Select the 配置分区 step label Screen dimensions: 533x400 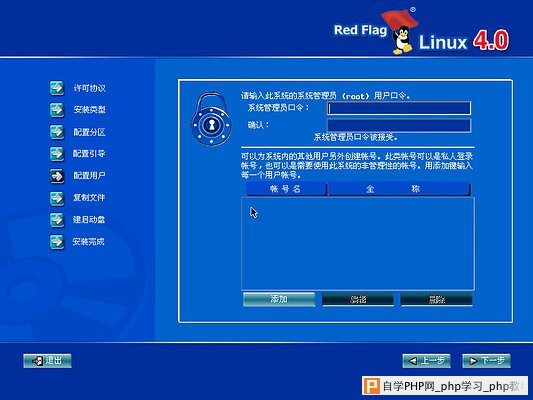coord(89,132)
